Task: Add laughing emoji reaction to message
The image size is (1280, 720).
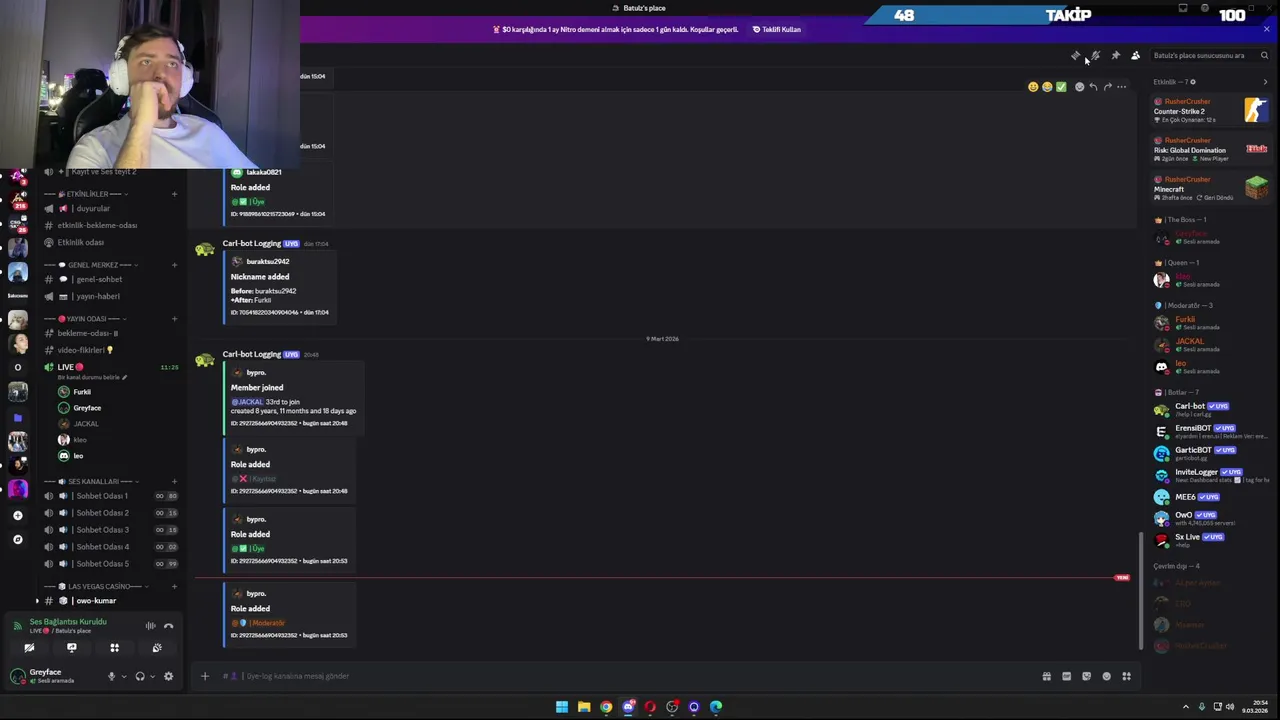Action: click(1047, 87)
